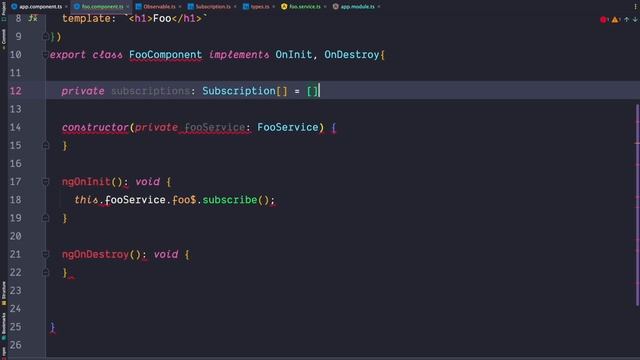Click the Subscription[] type annotation
640x360 pixels.
(x=245, y=91)
